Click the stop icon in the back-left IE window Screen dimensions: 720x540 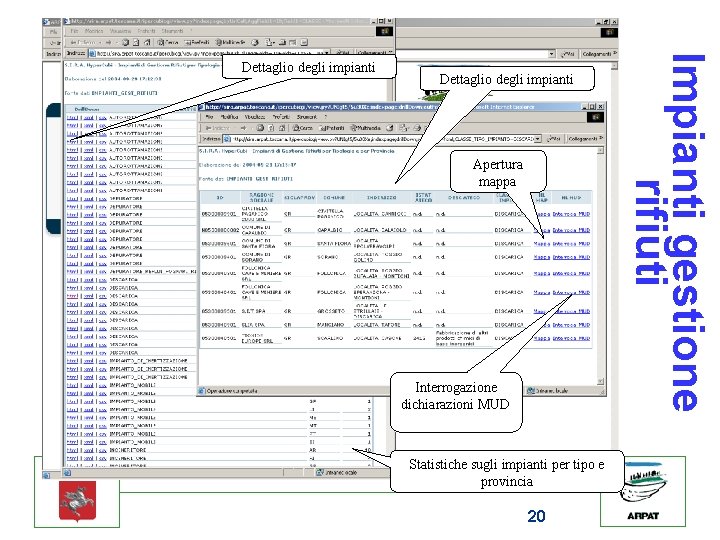(x=126, y=42)
